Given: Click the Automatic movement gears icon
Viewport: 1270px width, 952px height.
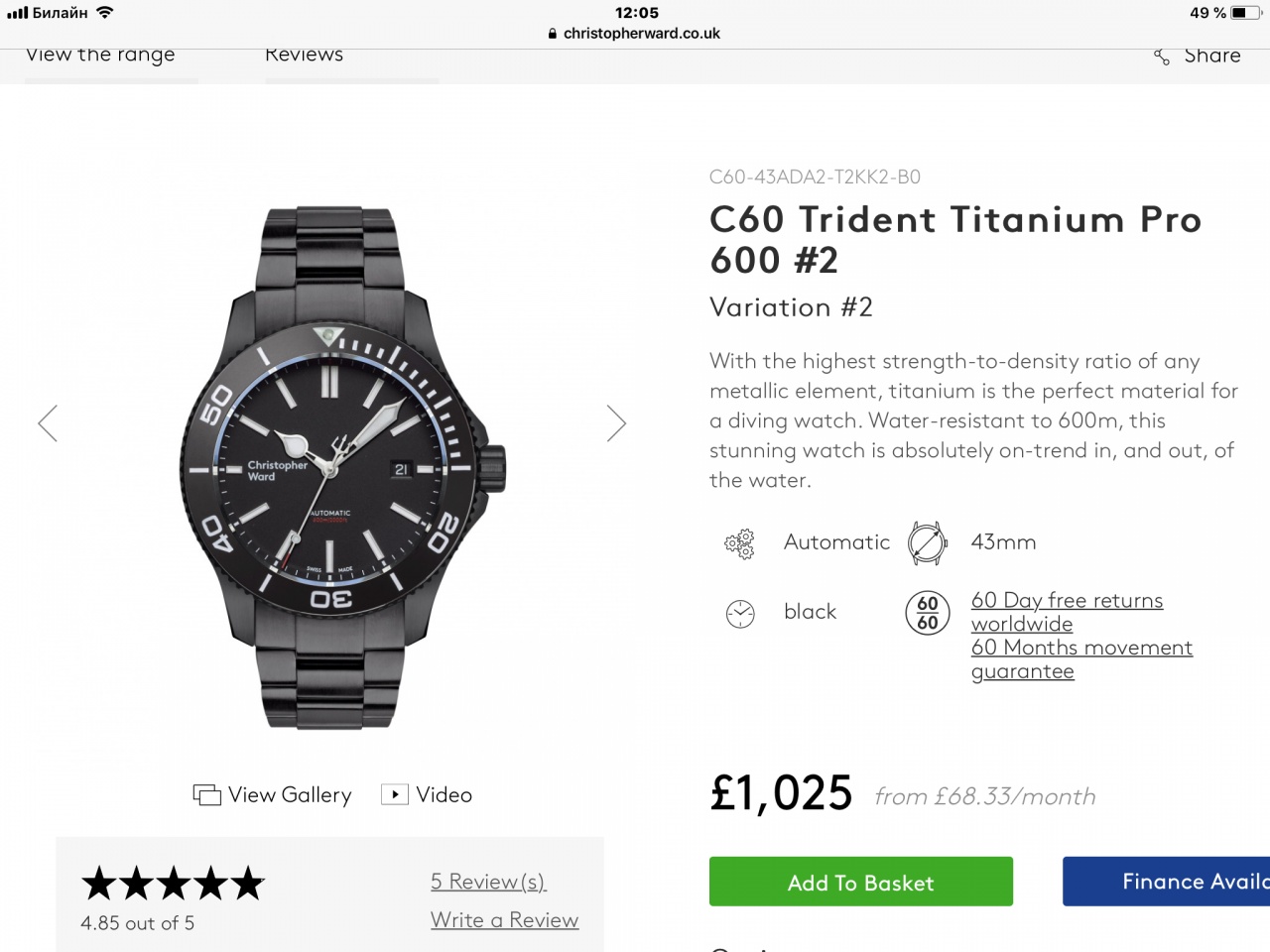Looking at the screenshot, I should point(739,543).
